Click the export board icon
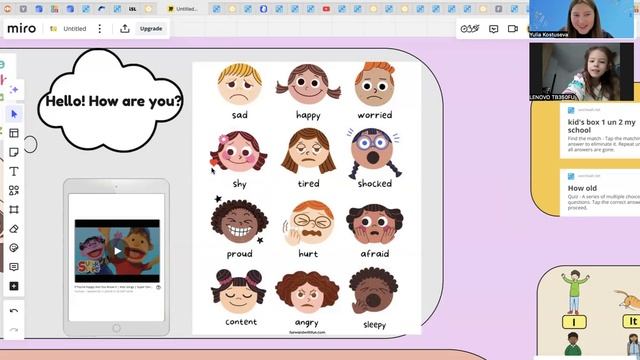 pos(125,29)
